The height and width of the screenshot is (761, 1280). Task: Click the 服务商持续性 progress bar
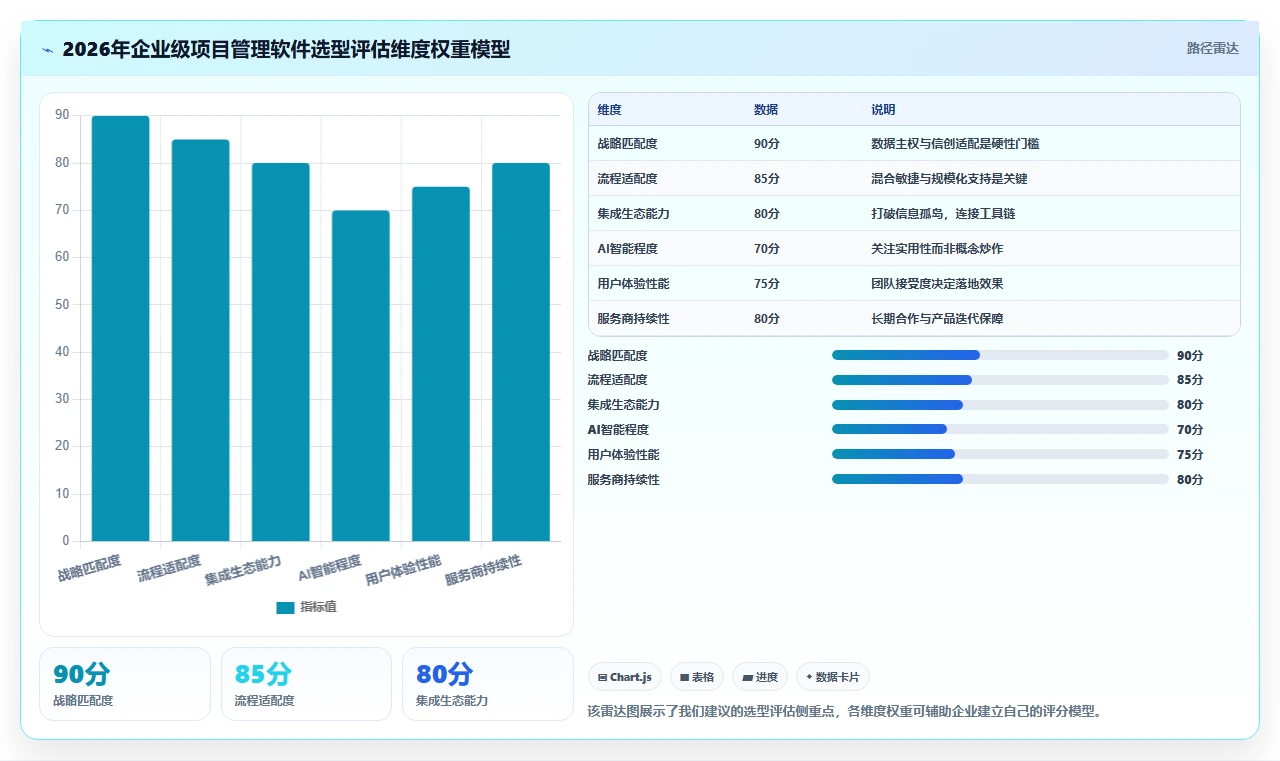(x=1000, y=479)
